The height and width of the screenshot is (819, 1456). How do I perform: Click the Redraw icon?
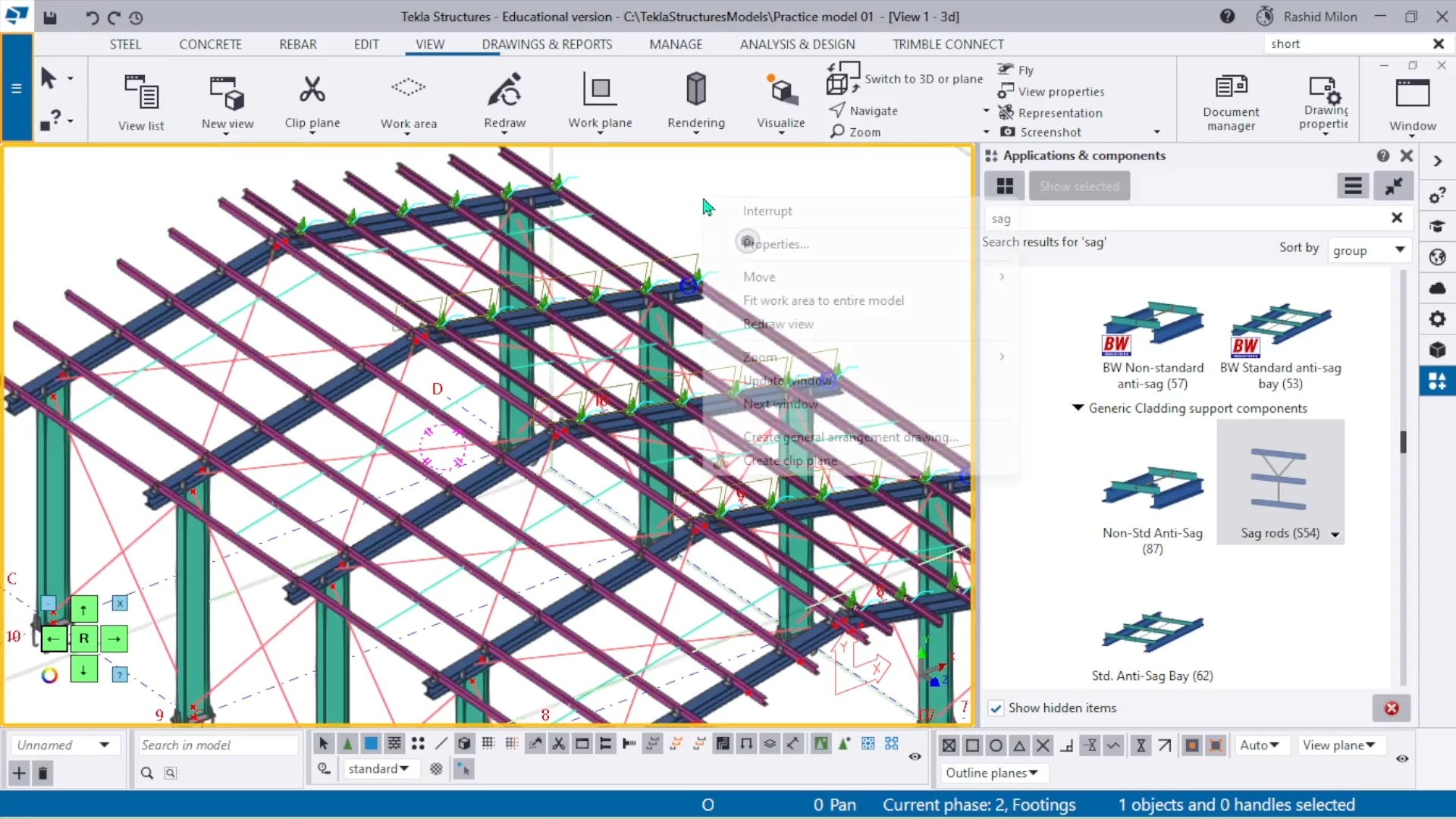(504, 89)
